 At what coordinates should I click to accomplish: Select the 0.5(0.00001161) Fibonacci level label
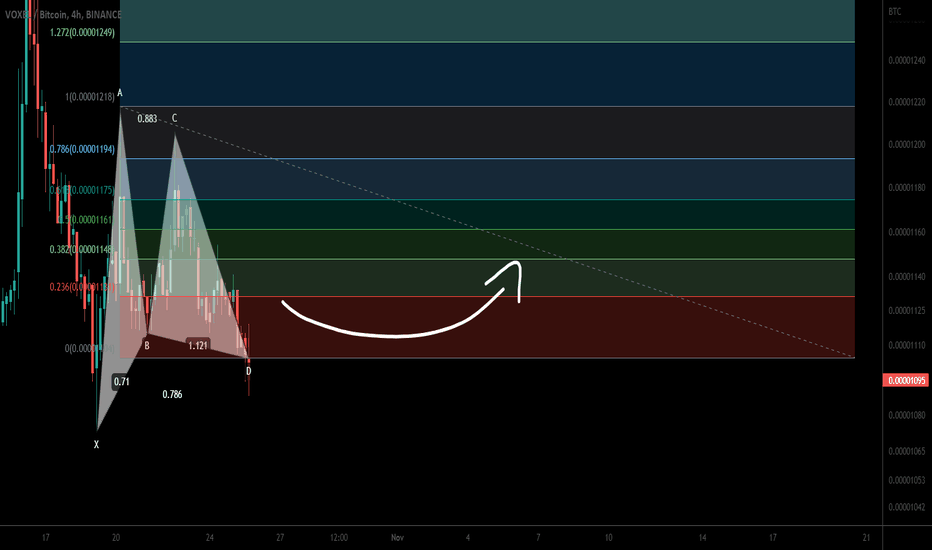click(87, 219)
